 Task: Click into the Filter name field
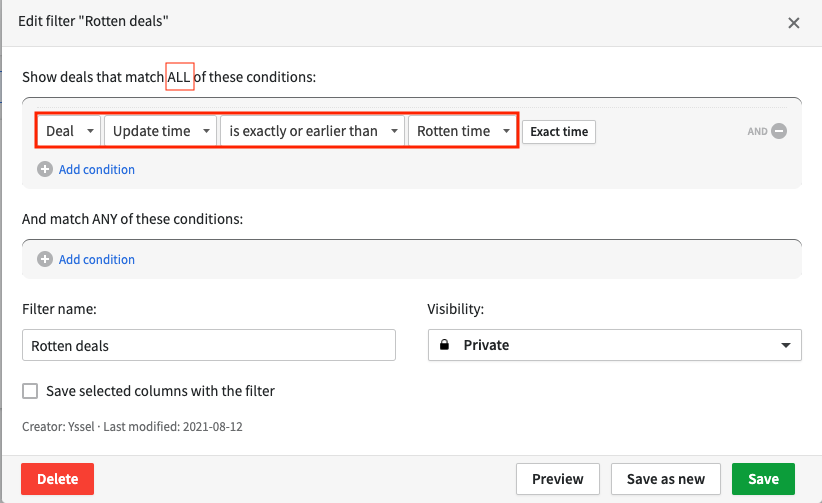tap(208, 345)
